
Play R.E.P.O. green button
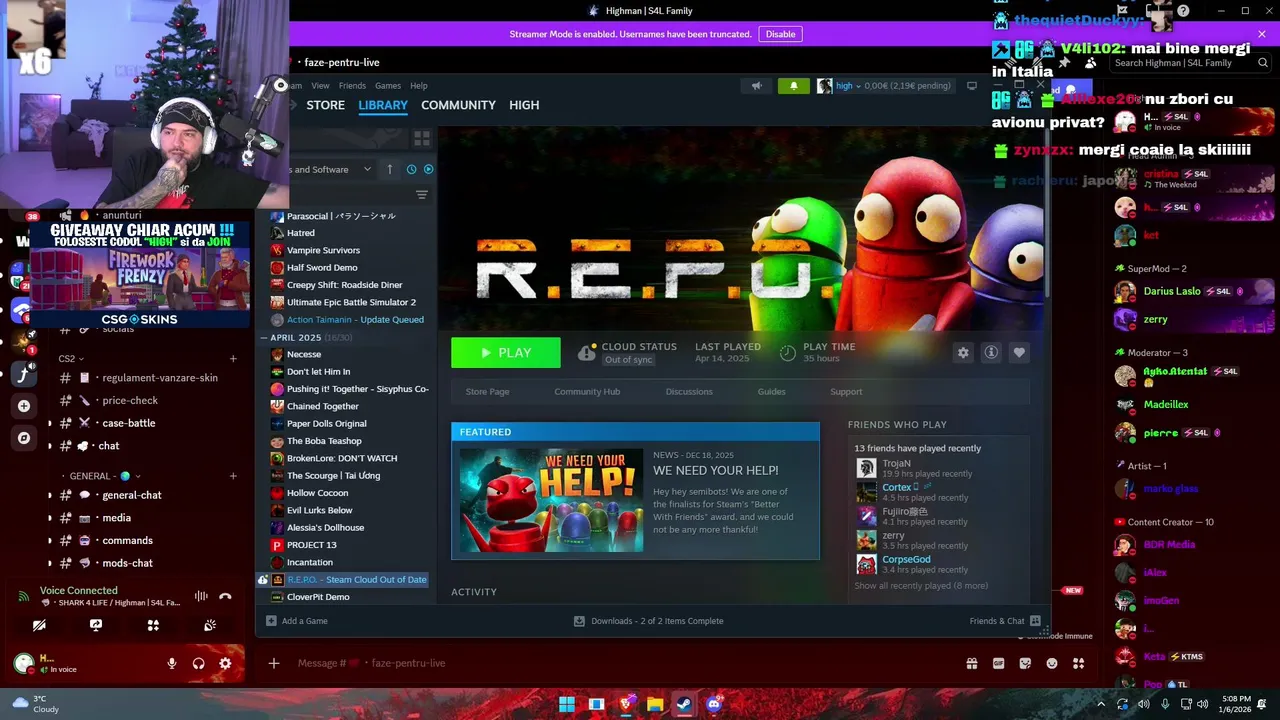click(506, 353)
